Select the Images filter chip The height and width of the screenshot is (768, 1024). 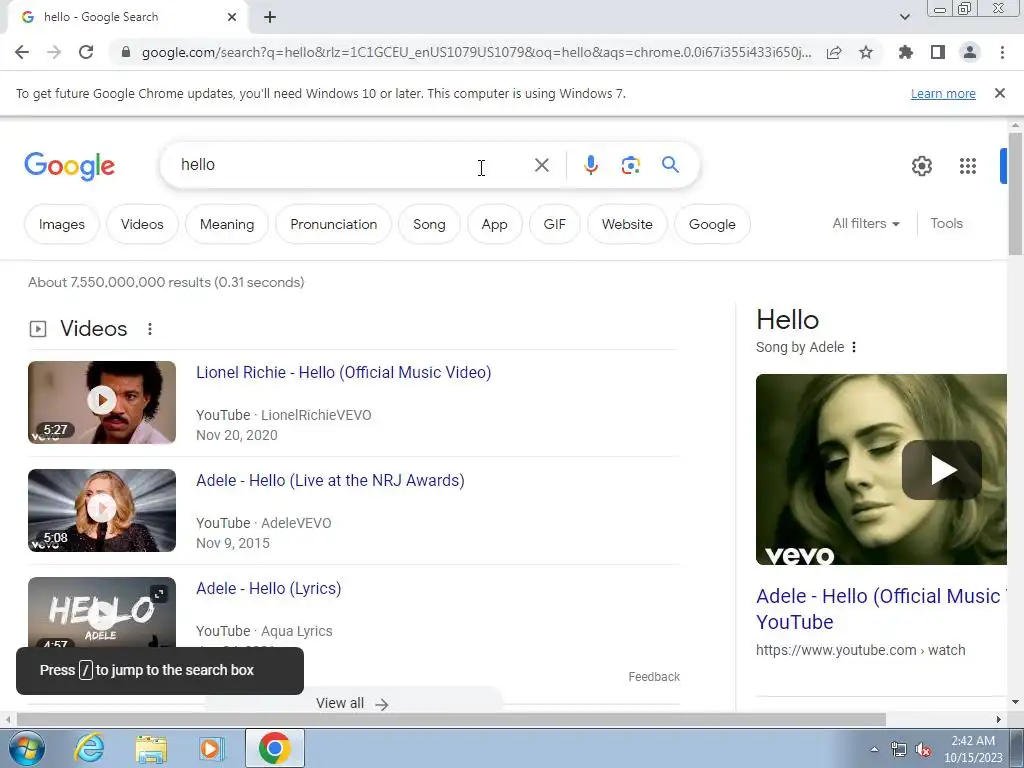(62, 224)
